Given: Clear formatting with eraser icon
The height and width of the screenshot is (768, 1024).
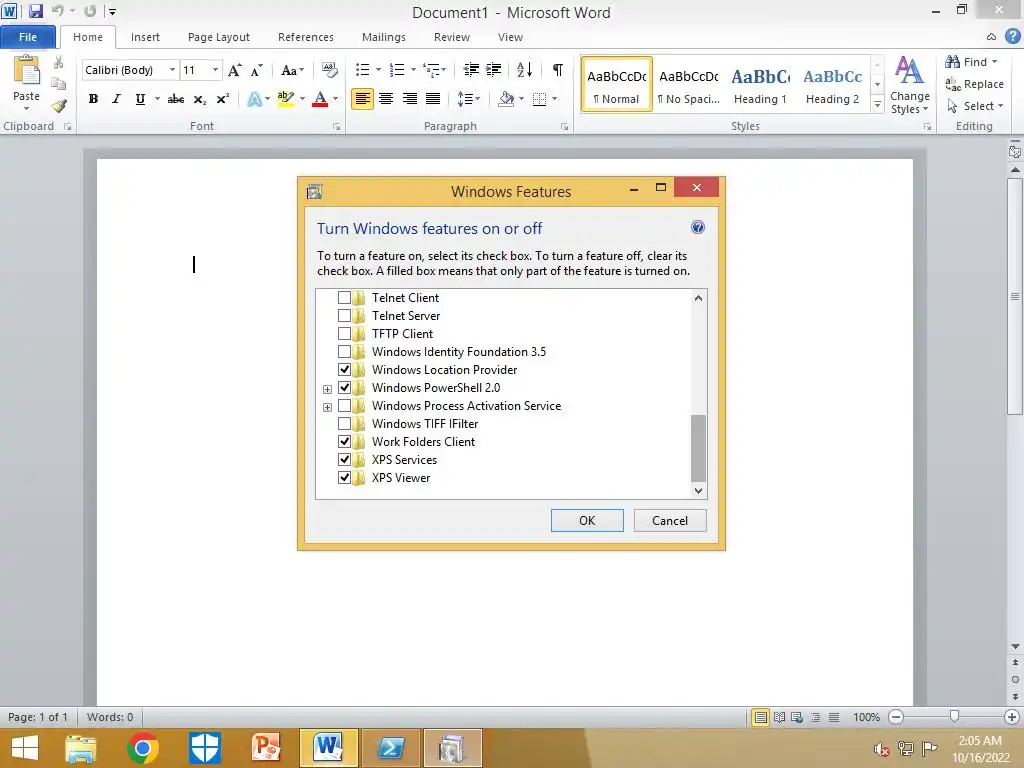Looking at the screenshot, I should click(330, 70).
